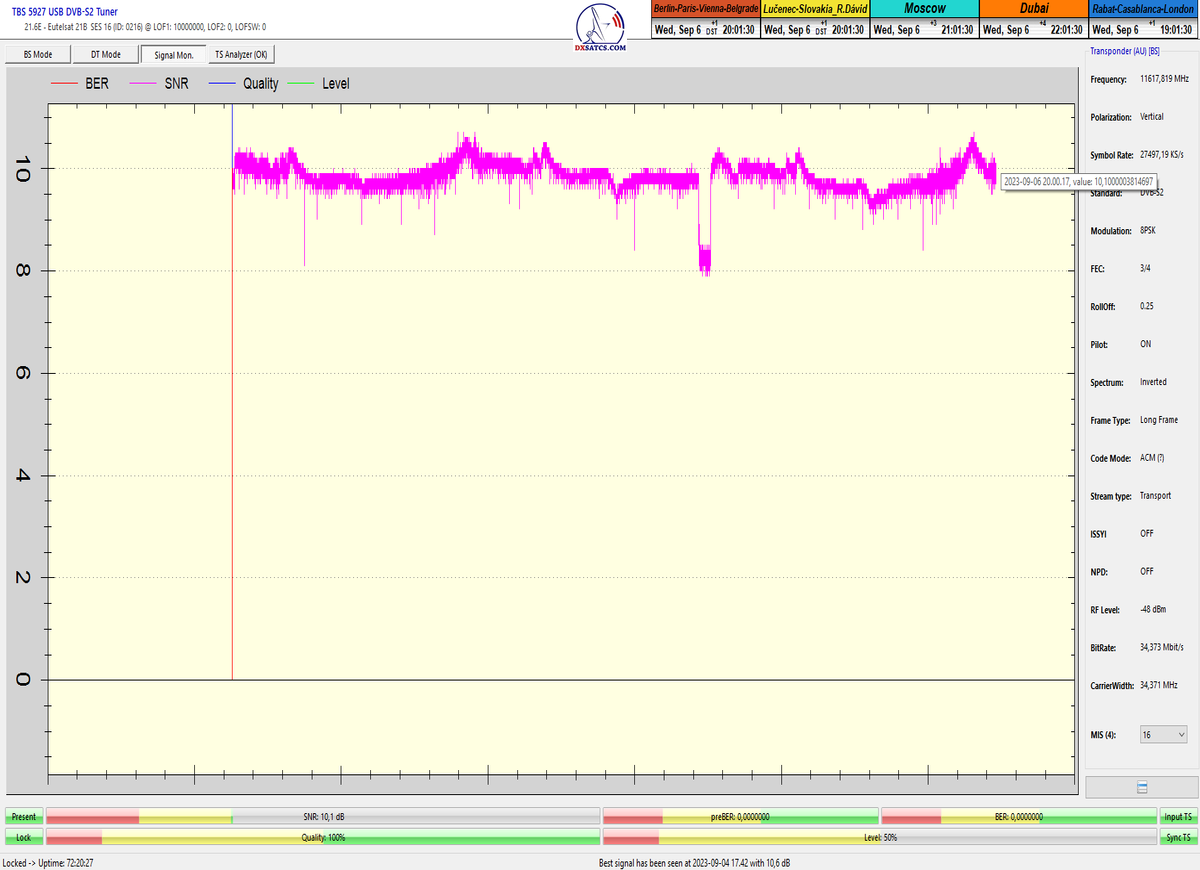
Task: Click the DXSATCS.COM satellite dish logo
Action: coord(602,26)
